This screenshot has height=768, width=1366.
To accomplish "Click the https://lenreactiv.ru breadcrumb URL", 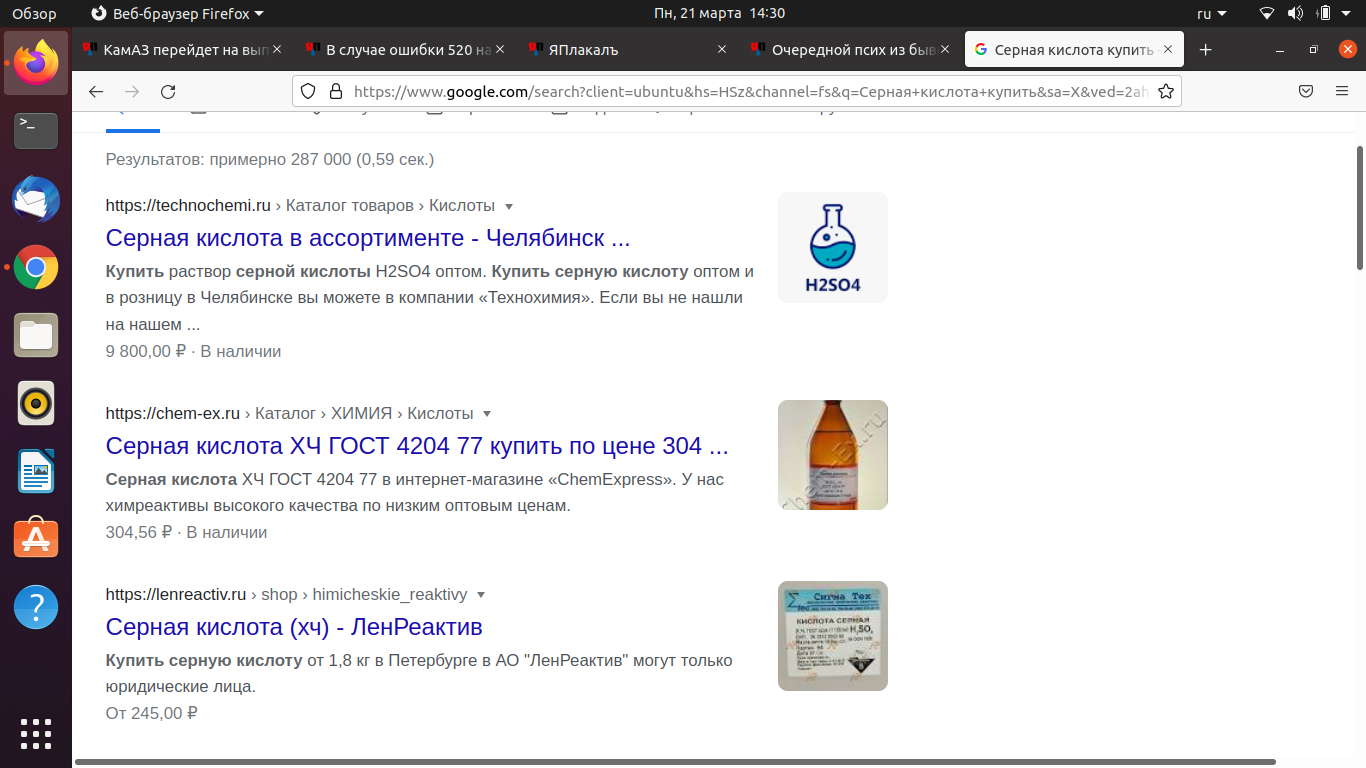I will 176,595.
